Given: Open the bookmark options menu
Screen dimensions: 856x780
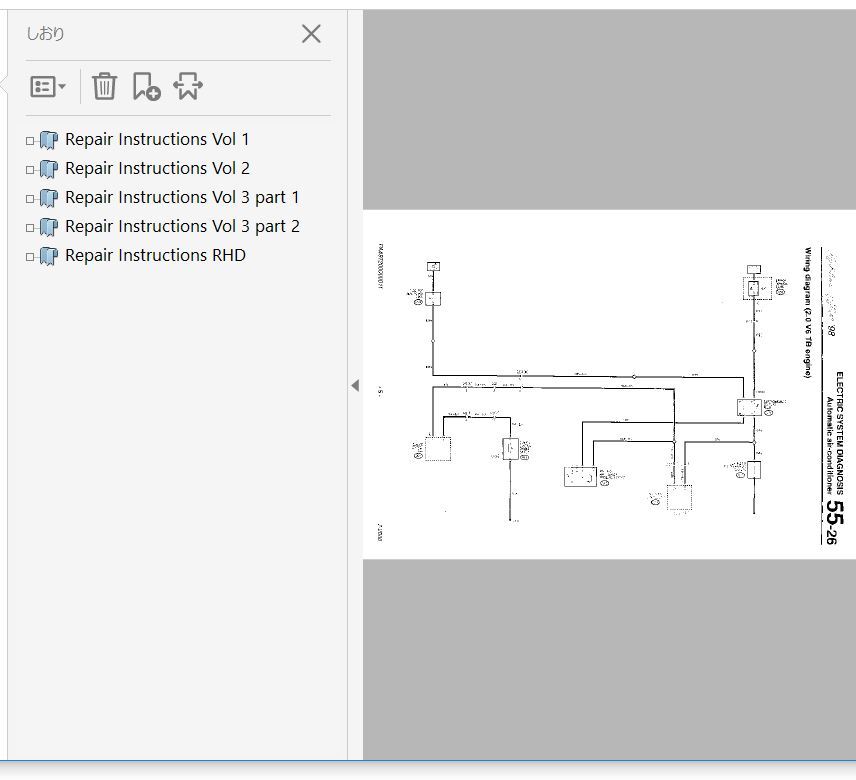Looking at the screenshot, I should 47,87.
